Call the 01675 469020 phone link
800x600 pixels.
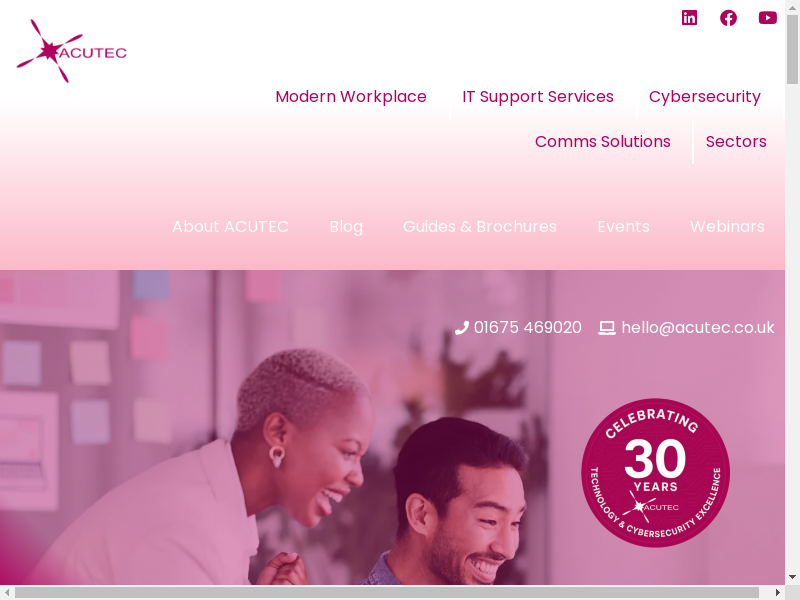pyautogui.click(x=528, y=328)
